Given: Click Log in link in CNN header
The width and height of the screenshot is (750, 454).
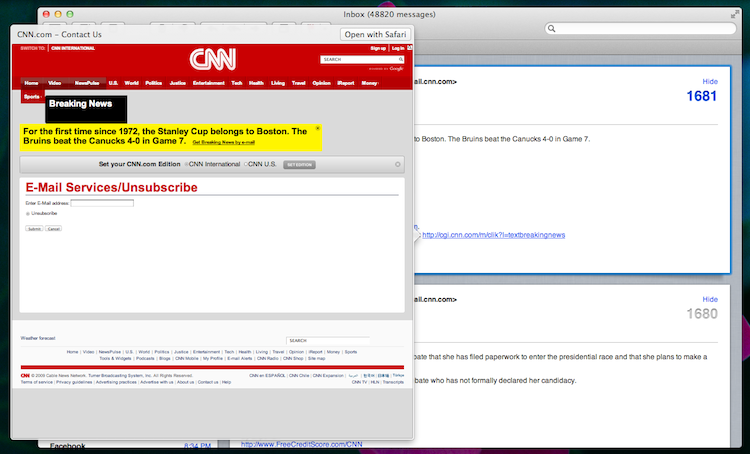Looking at the screenshot, I should (x=398, y=48).
